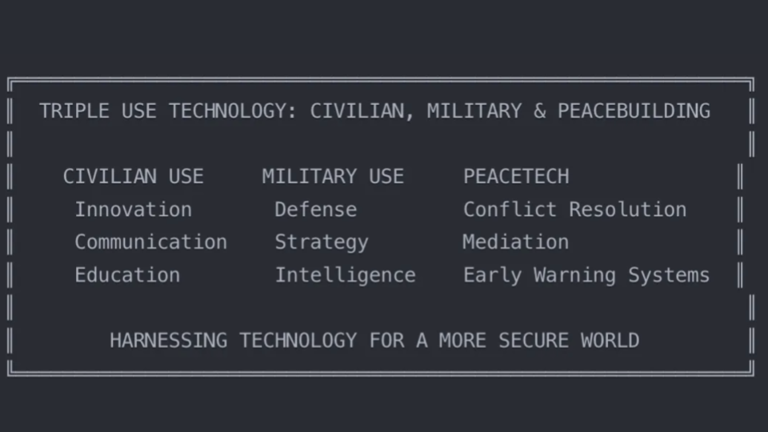Click the ampersand in the title line
Image resolution: width=768 pixels, height=432 pixels.
tap(540, 111)
